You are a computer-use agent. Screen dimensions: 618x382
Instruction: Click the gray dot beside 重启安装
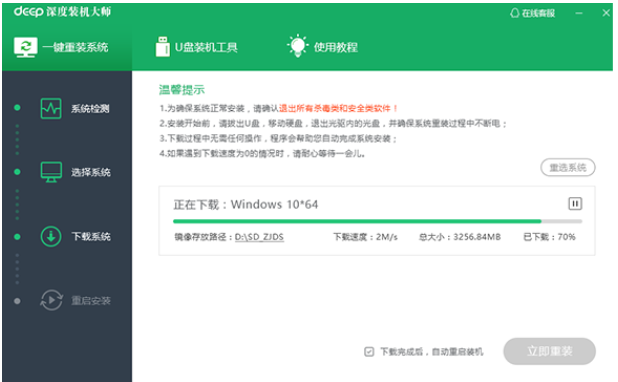click(x=17, y=301)
